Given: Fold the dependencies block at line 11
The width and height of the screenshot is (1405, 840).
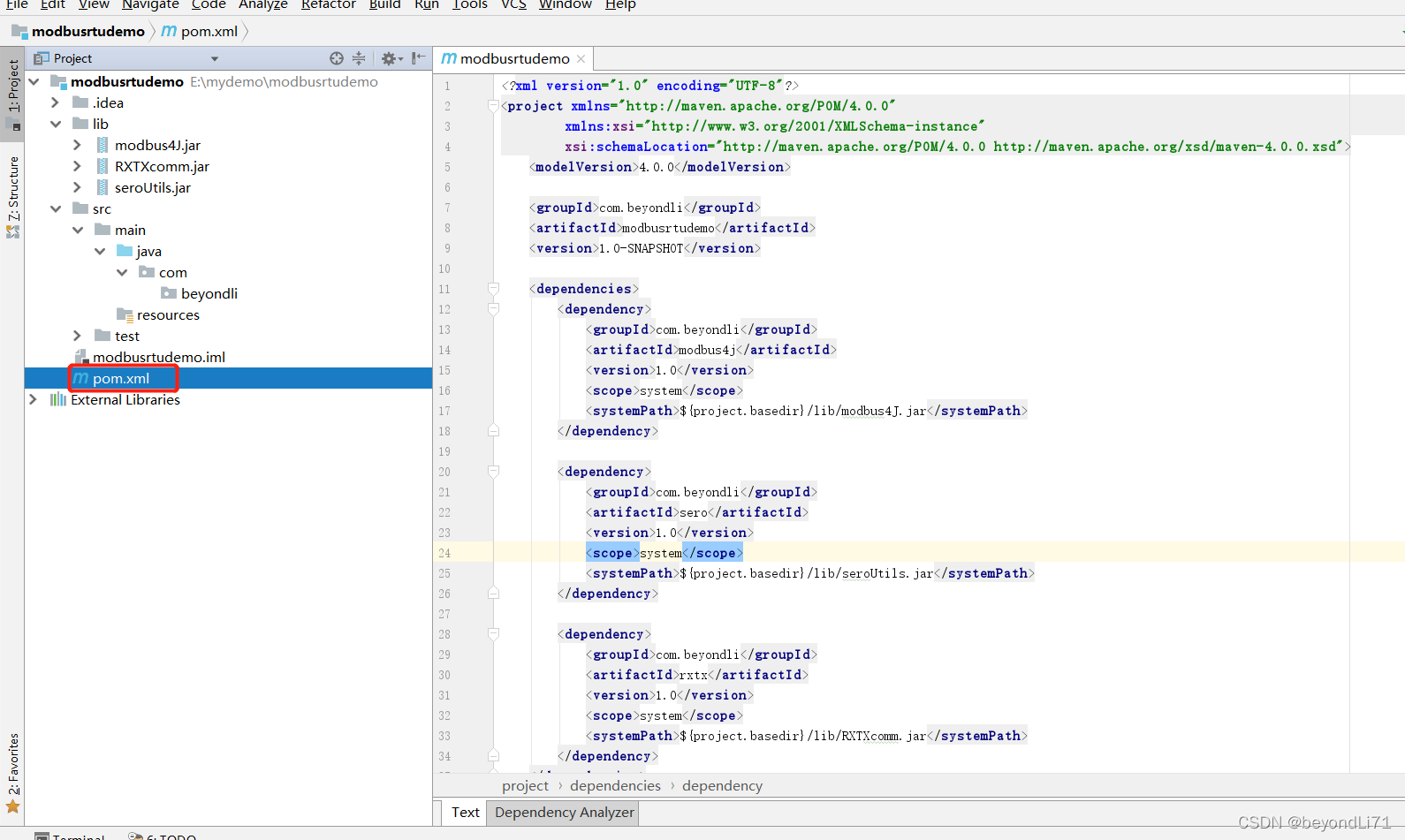Looking at the screenshot, I should tap(493, 289).
